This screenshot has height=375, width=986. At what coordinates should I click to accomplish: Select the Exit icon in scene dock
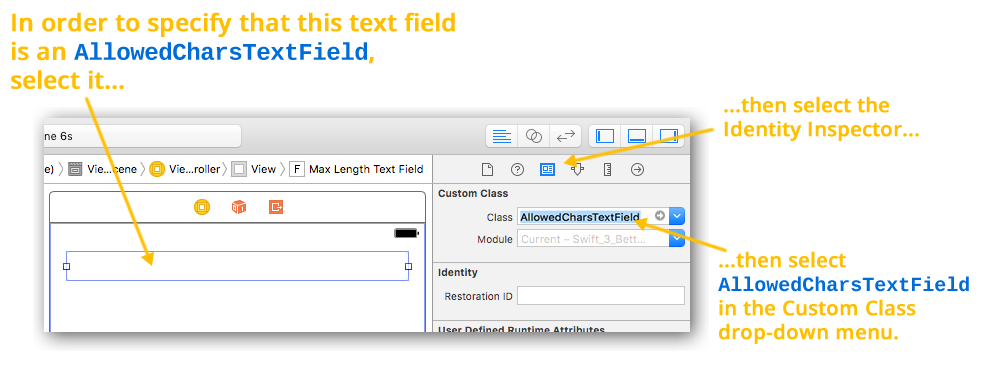click(276, 207)
